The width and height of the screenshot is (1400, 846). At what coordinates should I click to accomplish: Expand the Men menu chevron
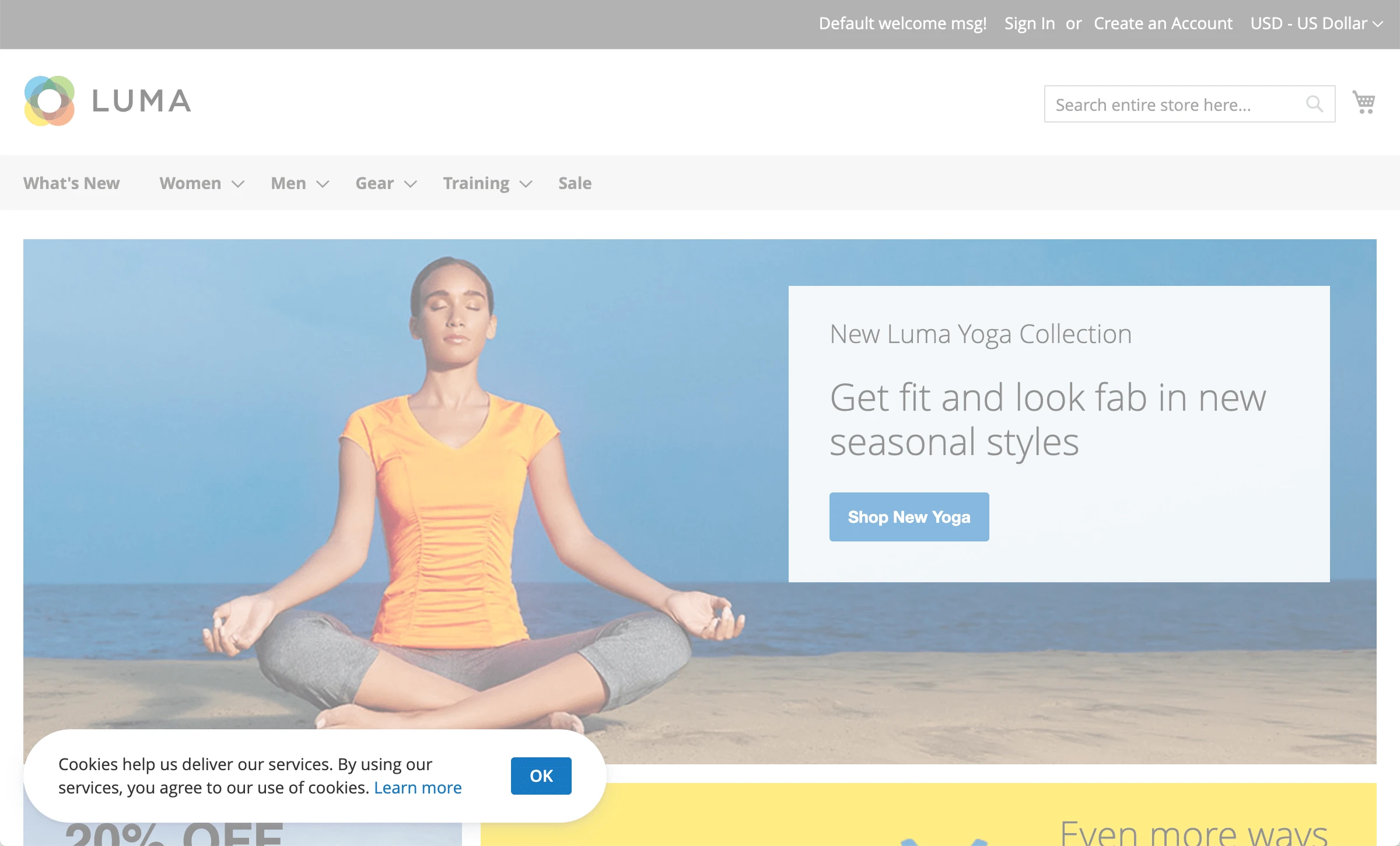coord(323,184)
